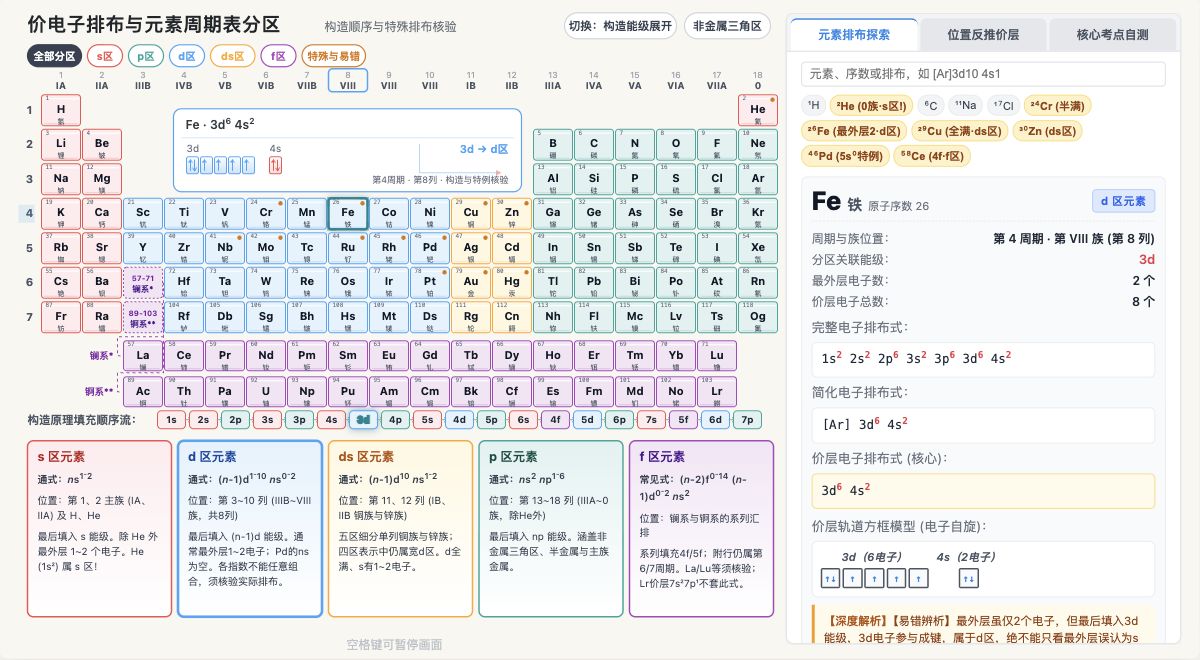Switch to the 位置反推价层 tab
Image resolution: width=1200 pixels, height=660 pixels.
click(x=982, y=34)
